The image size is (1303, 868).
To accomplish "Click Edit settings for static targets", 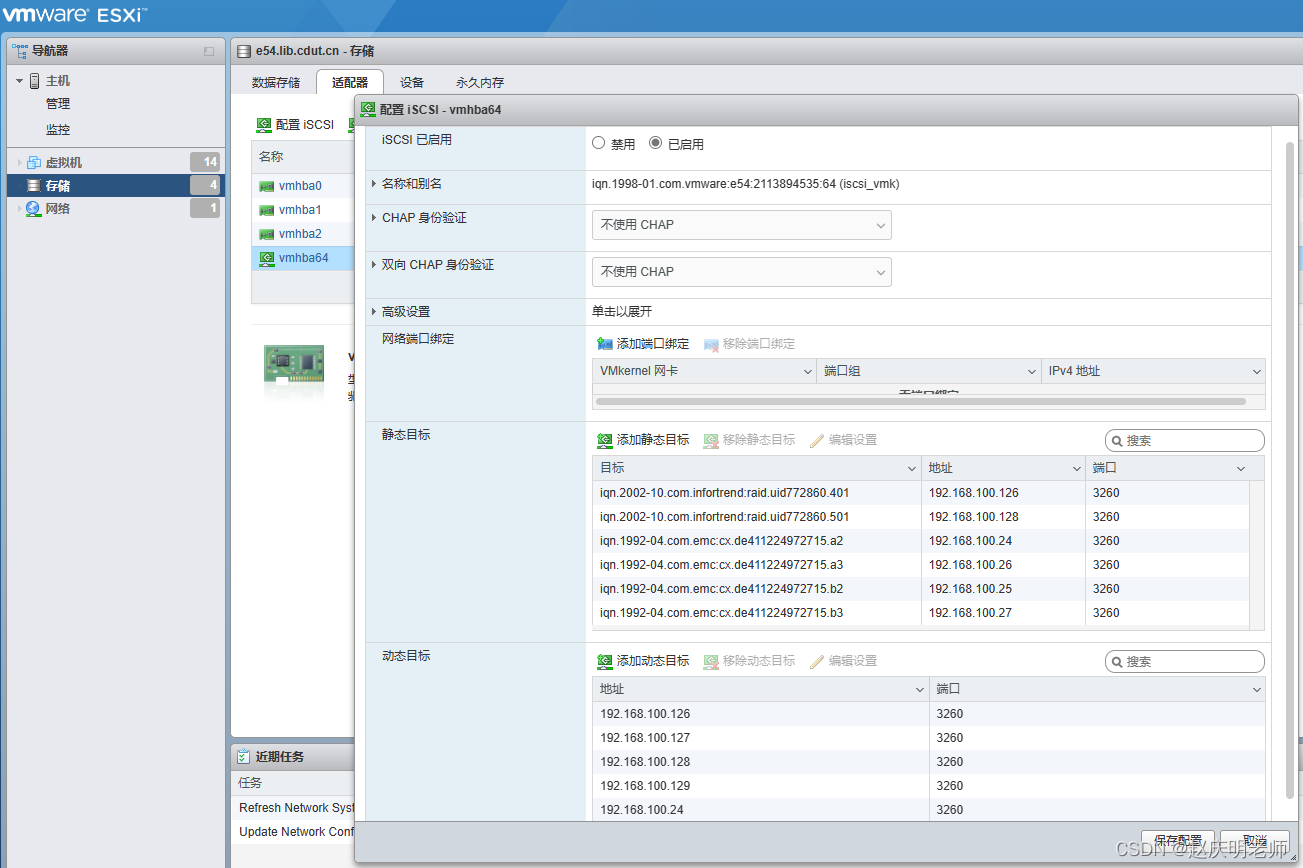I will point(843,440).
